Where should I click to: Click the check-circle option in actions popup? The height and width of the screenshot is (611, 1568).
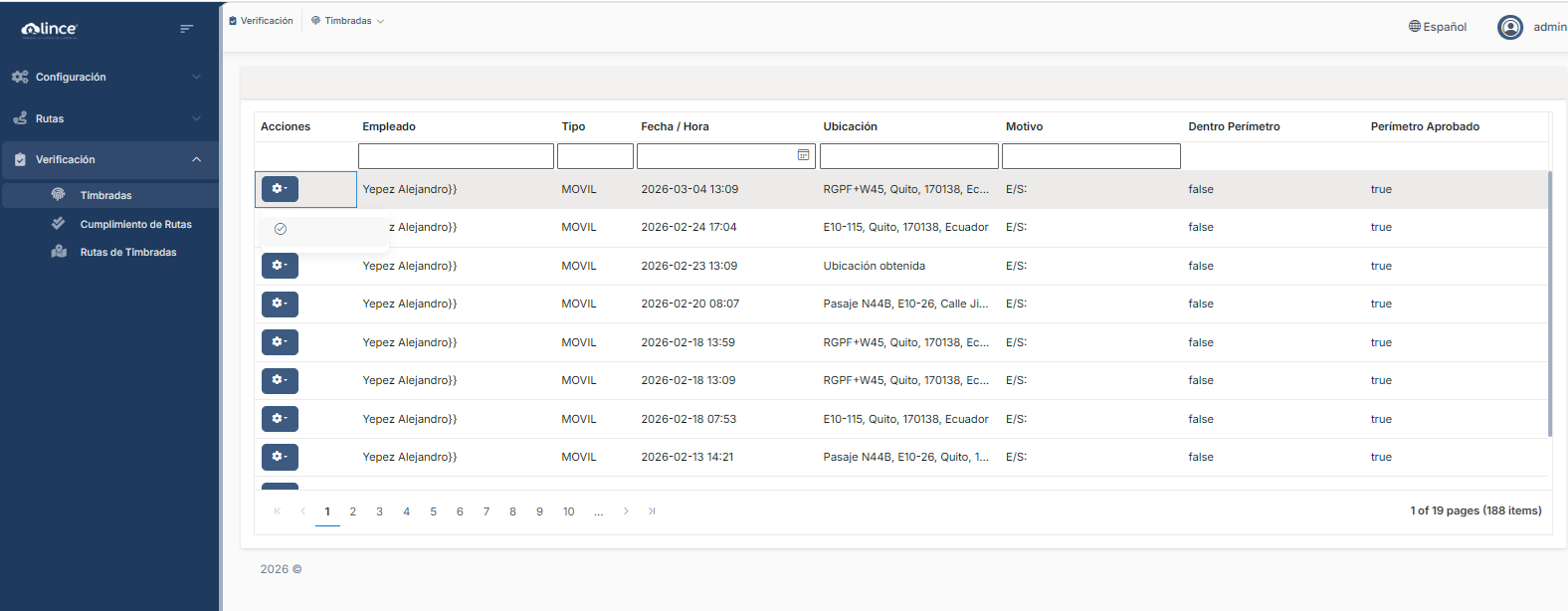click(281, 229)
